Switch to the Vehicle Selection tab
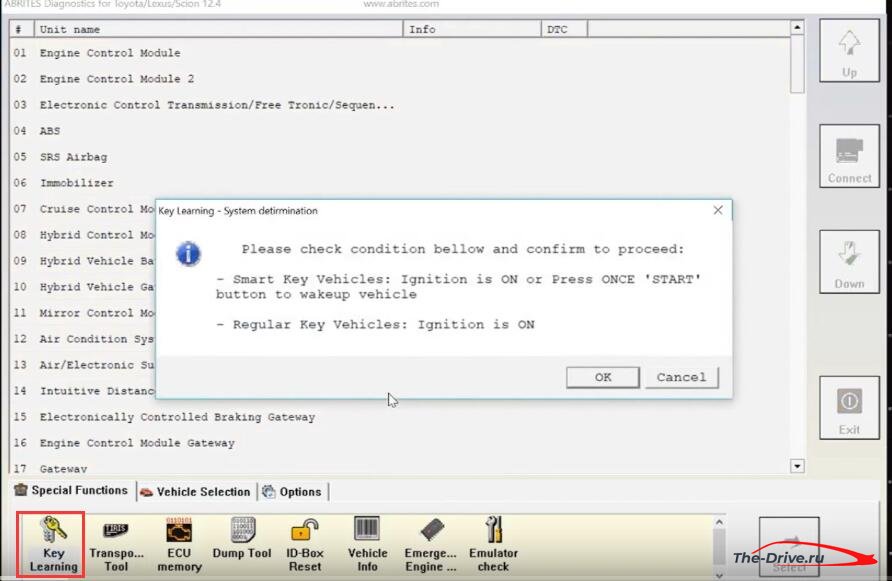This screenshot has height=581, width=892. pyautogui.click(x=196, y=492)
